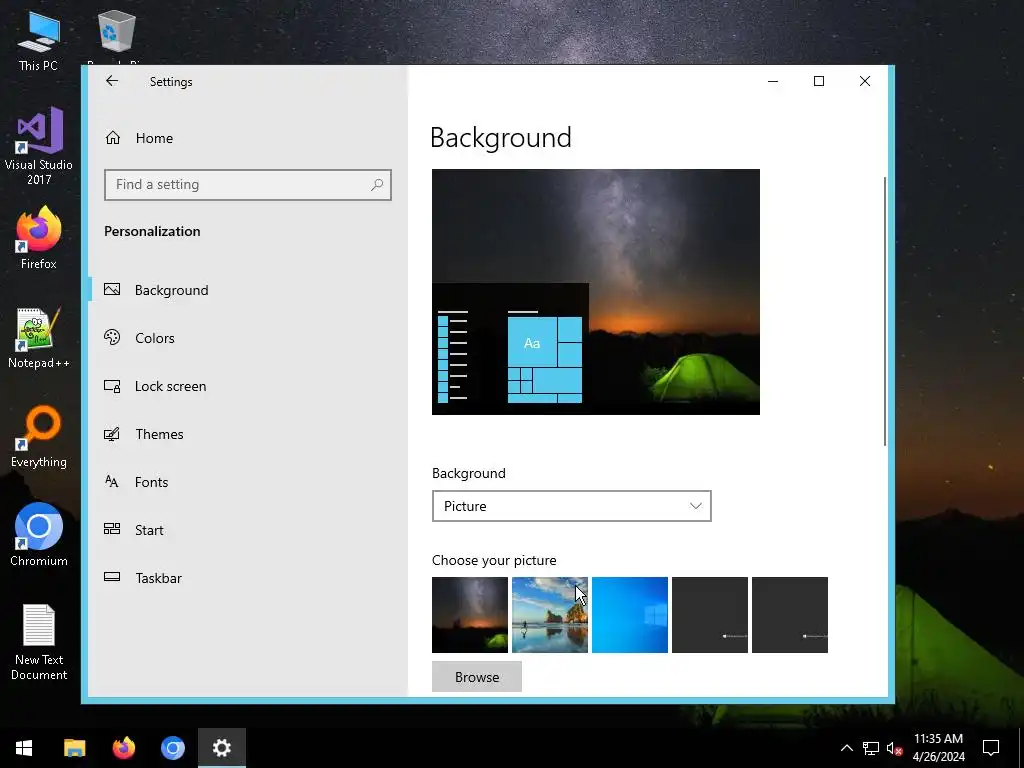Maximize the Settings window
1024x768 pixels.
click(x=819, y=81)
